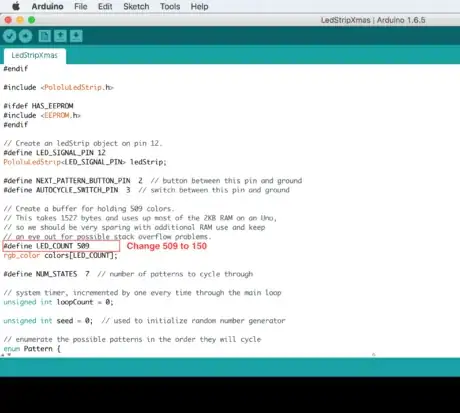Click the '#include <EEPROM.h>' line

(x=42, y=115)
